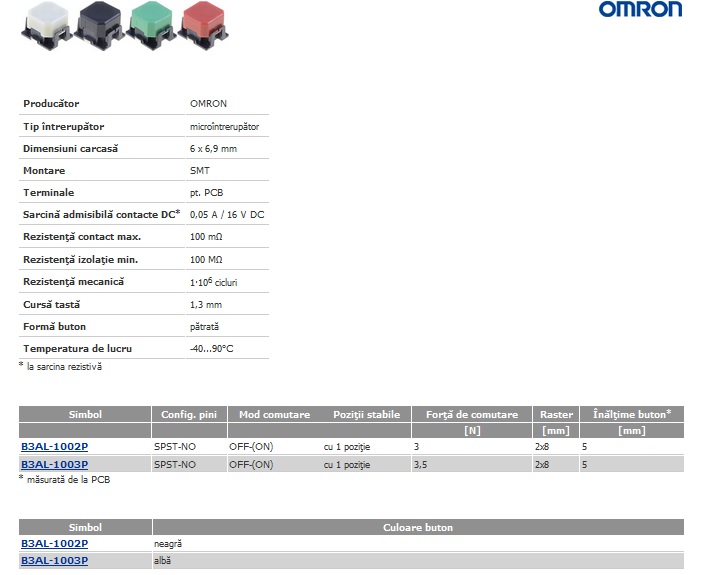Select the pt. PCB value
Viewport: 714px width, 575px height.
206,193
